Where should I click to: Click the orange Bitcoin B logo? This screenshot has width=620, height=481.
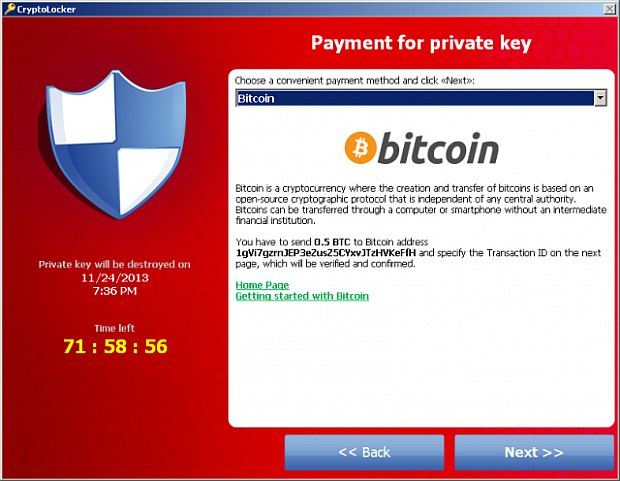360,148
